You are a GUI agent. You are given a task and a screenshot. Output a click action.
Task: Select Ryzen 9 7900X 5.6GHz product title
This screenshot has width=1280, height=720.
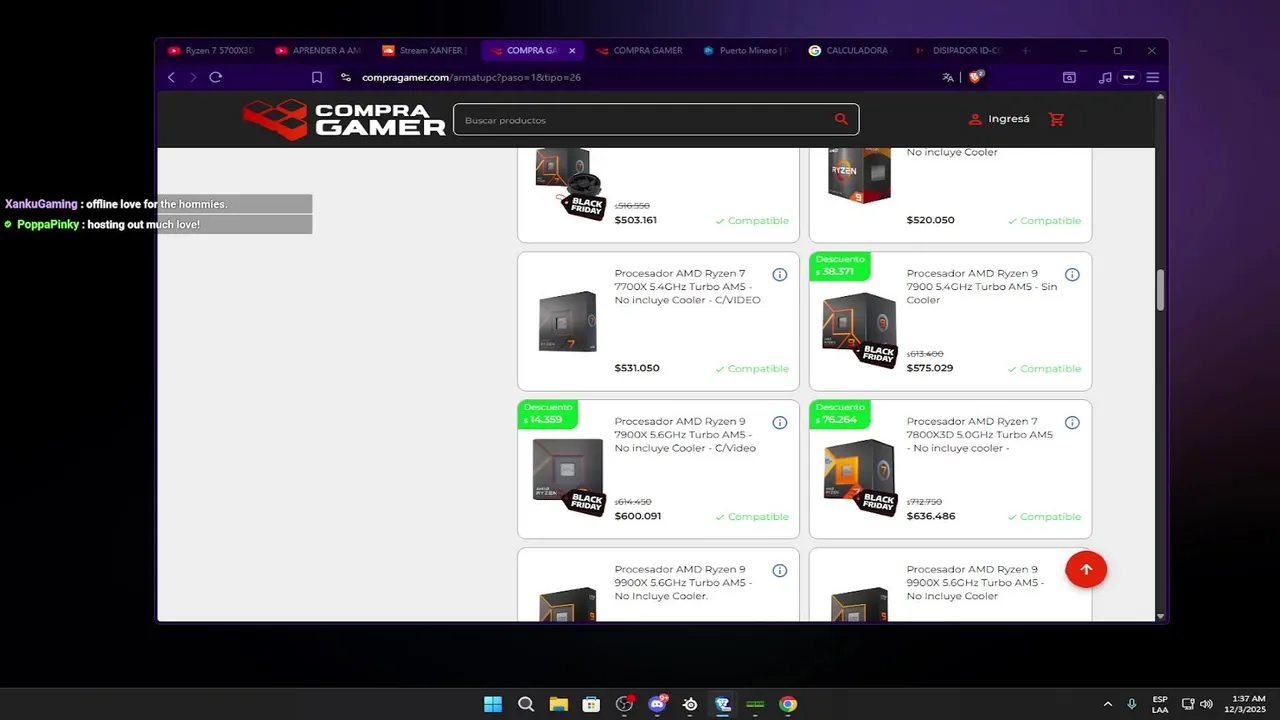686,435
